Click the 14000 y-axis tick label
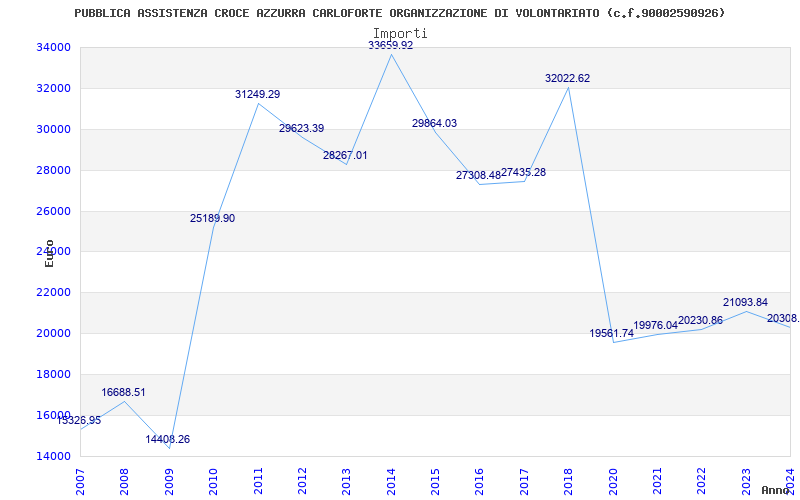 coord(53,456)
